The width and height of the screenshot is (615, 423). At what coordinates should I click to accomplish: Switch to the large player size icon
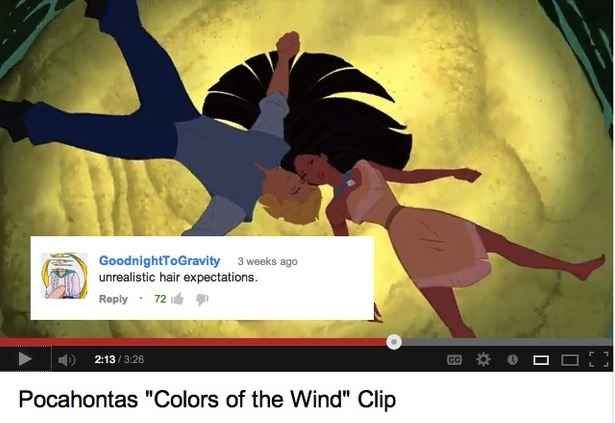point(570,360)
